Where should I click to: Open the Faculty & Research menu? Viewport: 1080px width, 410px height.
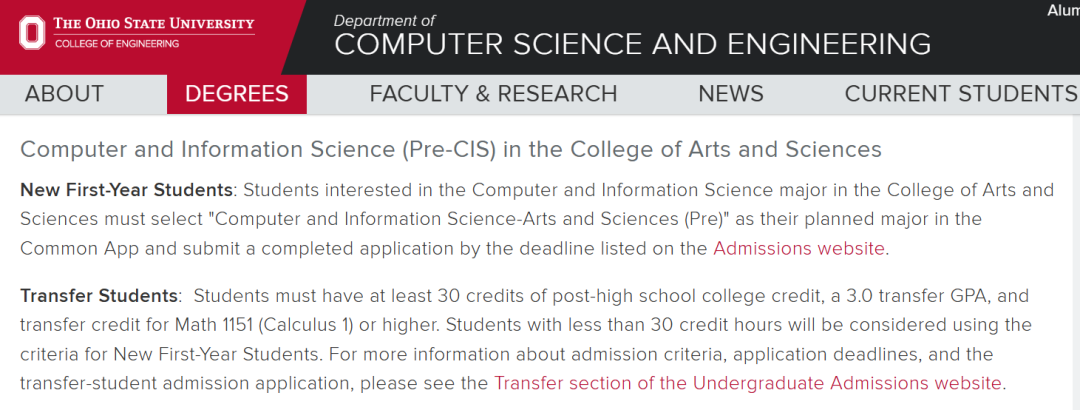493,94
